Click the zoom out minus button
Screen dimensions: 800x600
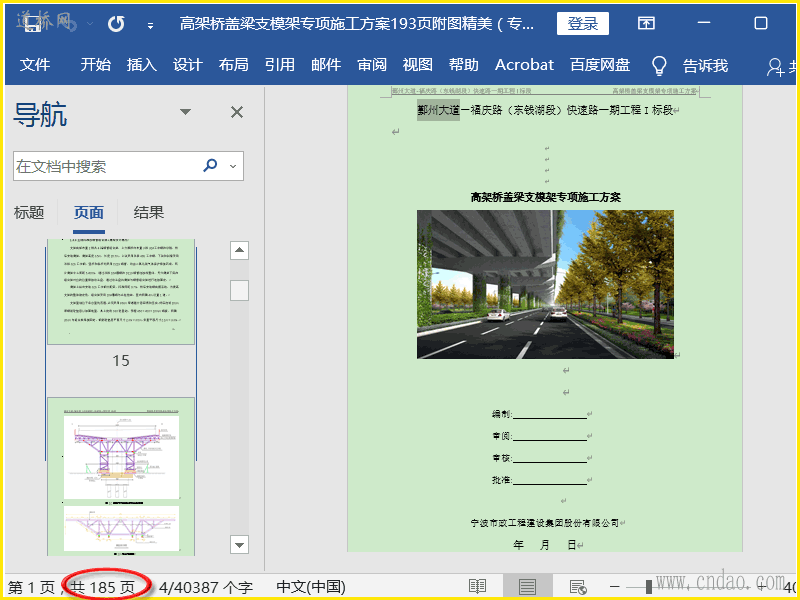tap(615, 587)
